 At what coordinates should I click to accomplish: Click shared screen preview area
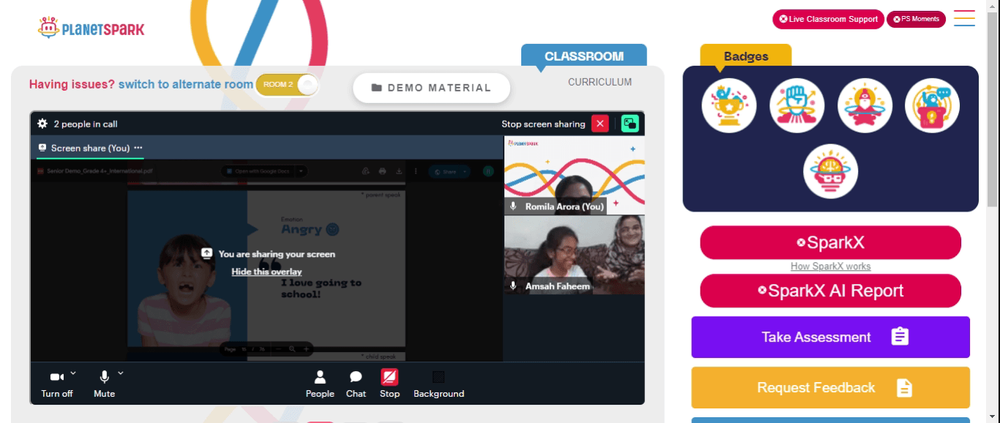267,260
